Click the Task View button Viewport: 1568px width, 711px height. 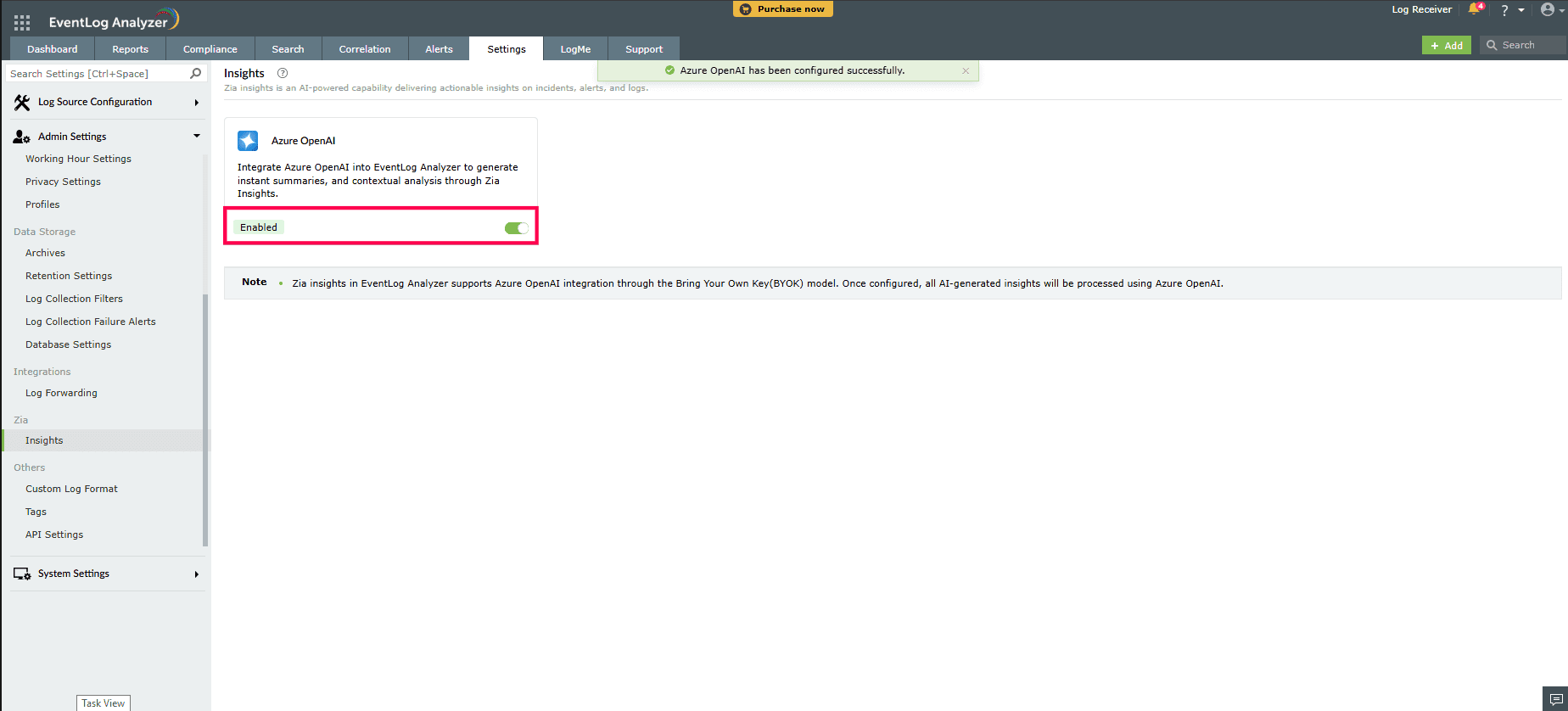tap(104, 703)
